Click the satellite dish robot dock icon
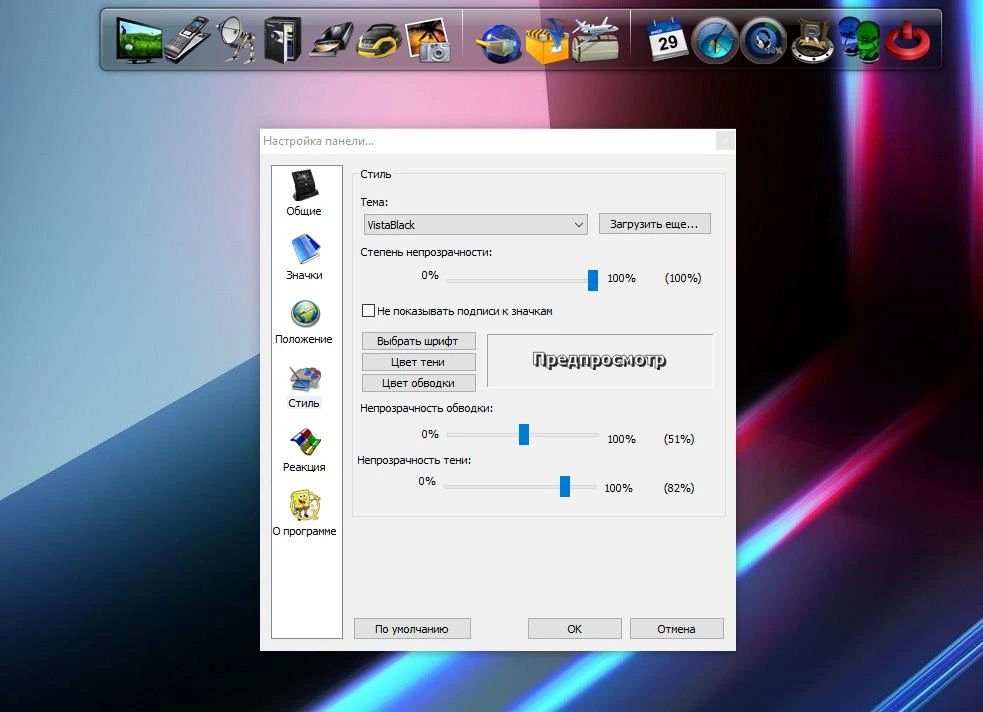983x712 pixels. pos(236,40)
